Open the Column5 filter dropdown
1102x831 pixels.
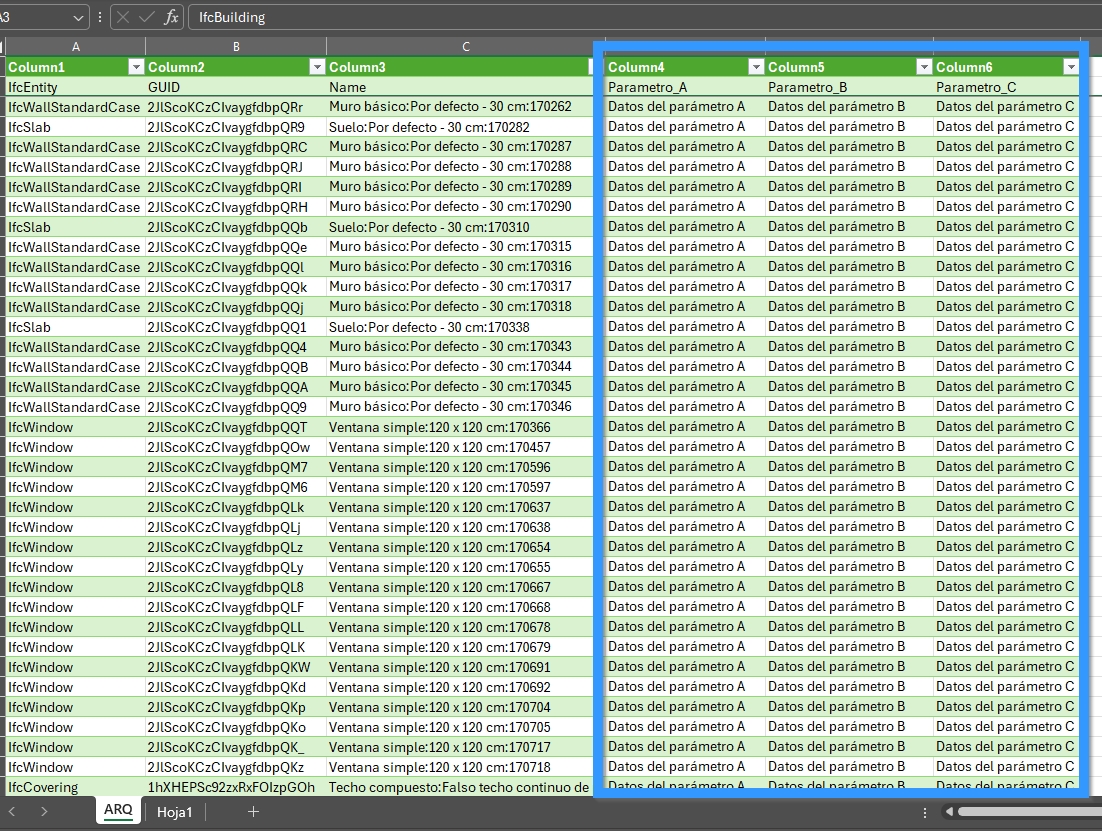pos(923,67)
